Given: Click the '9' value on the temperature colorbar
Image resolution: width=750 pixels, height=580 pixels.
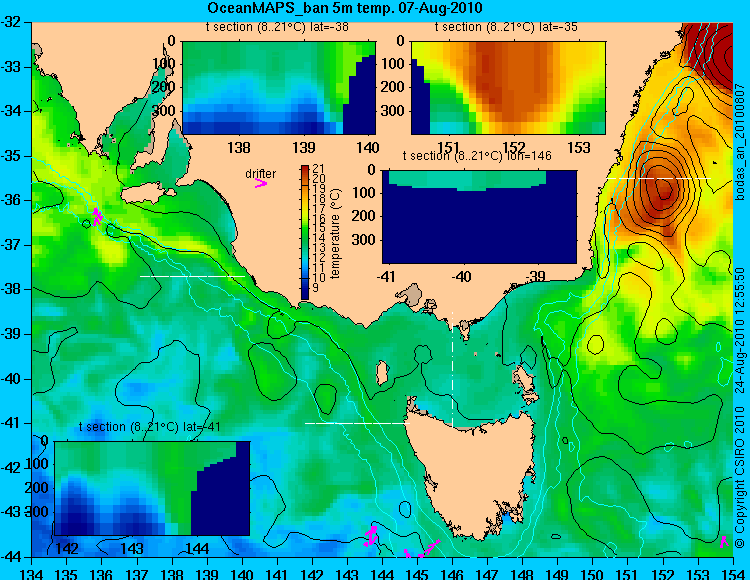Looking at the screenshot, I should click(315, 288).
